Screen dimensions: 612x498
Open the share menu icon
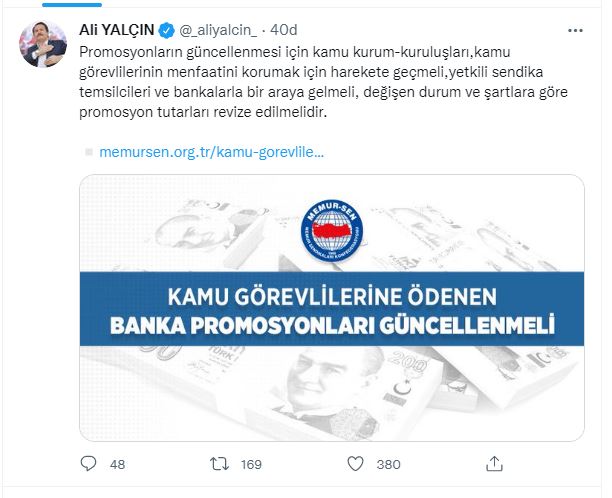click(493, 464)
